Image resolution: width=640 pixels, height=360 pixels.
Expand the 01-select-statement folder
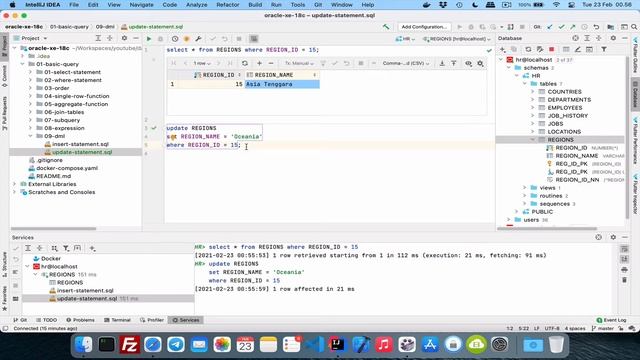point(30,72)
